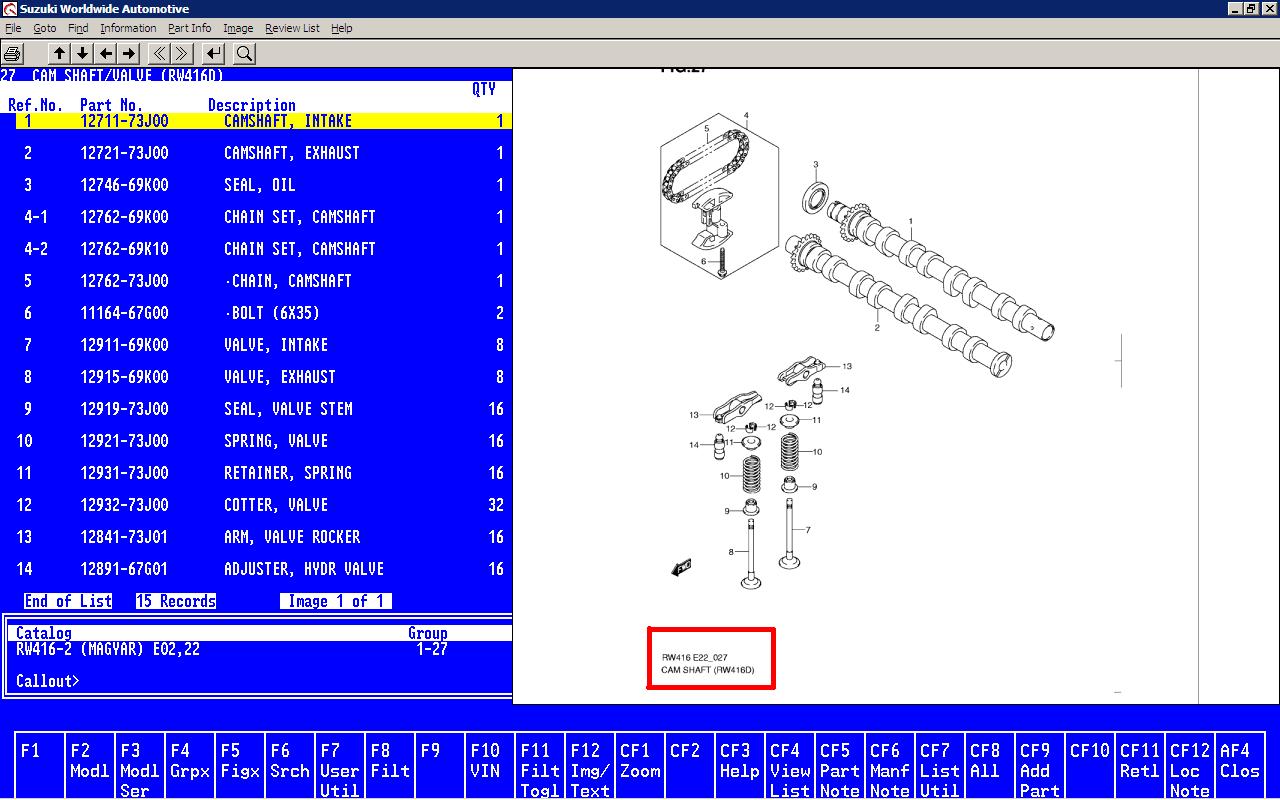Click the CF7 List Util button
Image resolution: width=1280 pixels, height=800 pixels.
click(x=941, y=766)
